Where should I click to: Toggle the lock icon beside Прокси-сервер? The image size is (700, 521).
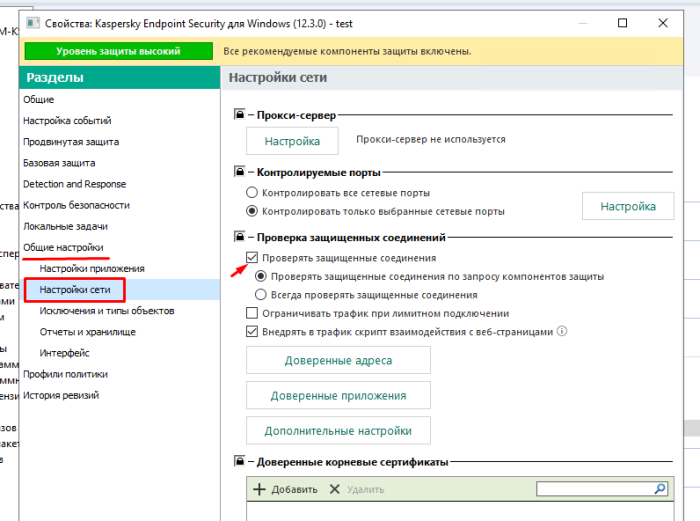240,115
